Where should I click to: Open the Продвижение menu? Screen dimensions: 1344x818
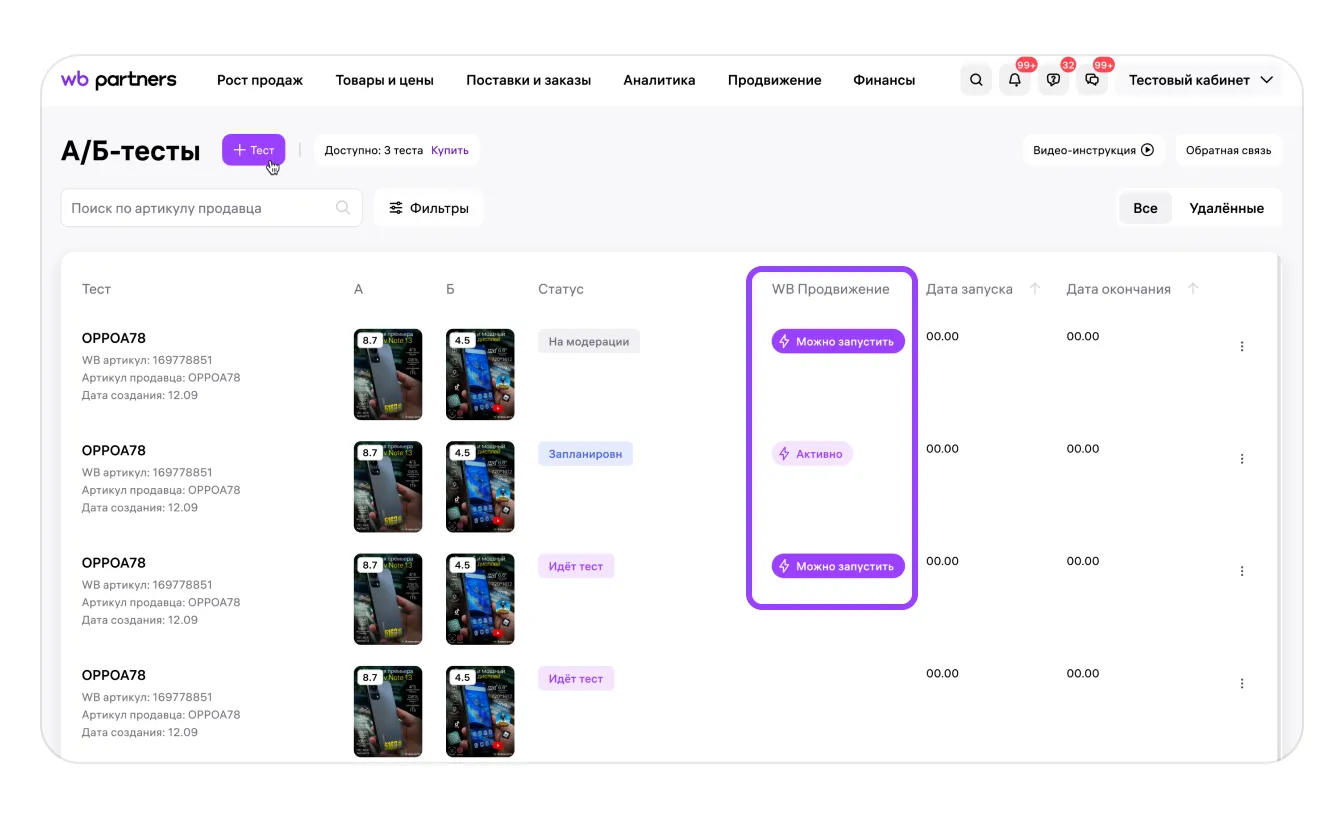(774, 80)
